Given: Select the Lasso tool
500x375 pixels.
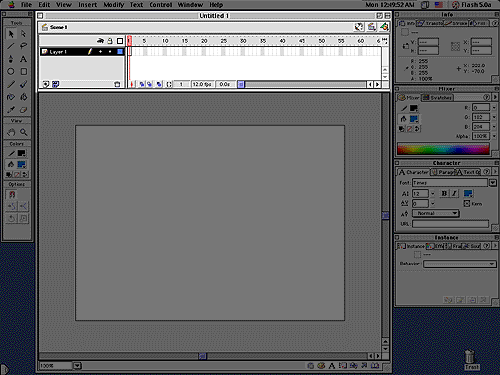Looking at the screenshot, I should click(23, 46).
